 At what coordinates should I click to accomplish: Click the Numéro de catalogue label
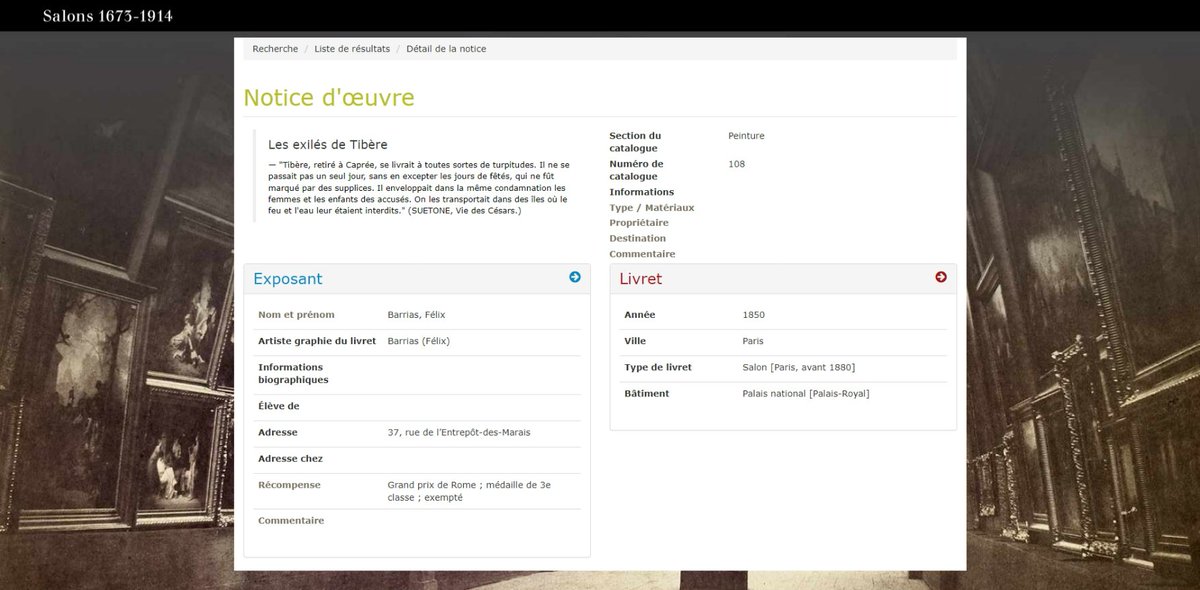click(x=636, y=170)
